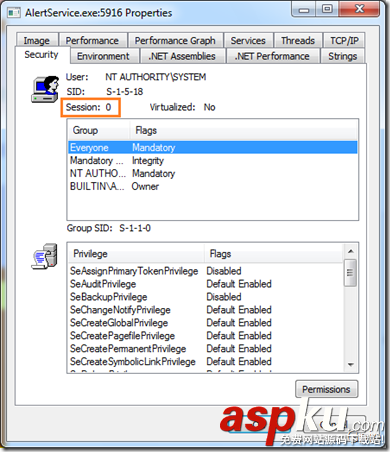390x452 pixels.
Task: Go to the Threads tab
Action: tap(298, 40)
